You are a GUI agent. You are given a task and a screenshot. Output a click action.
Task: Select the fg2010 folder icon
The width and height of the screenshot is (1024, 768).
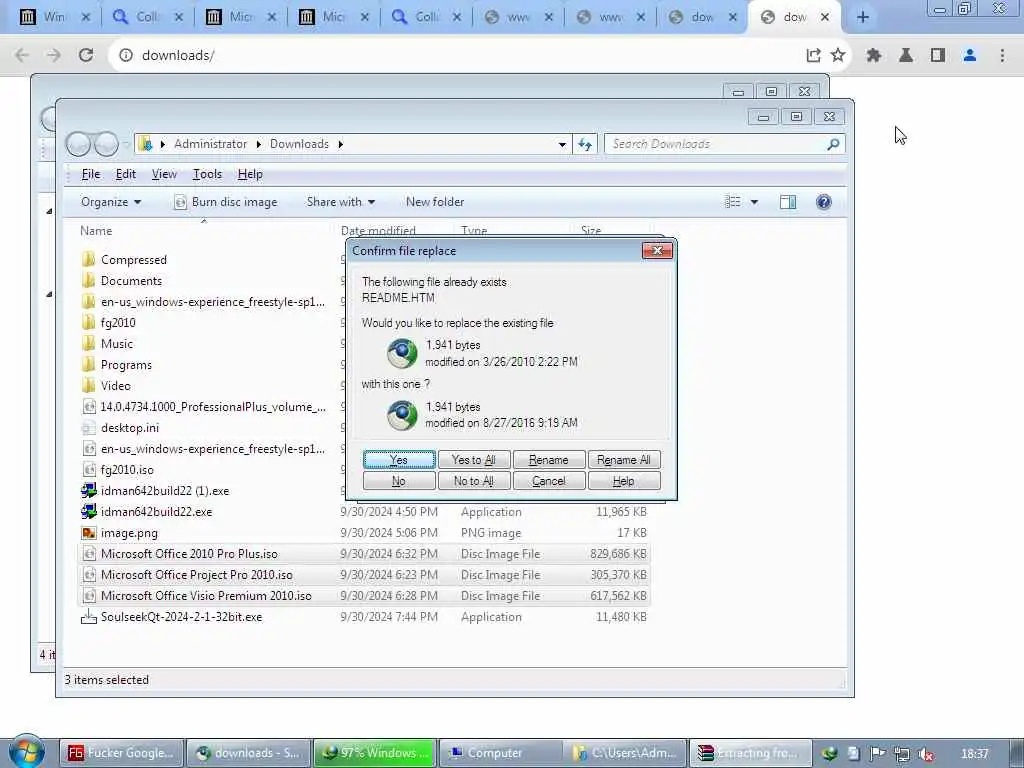click(x=89, y=322)
